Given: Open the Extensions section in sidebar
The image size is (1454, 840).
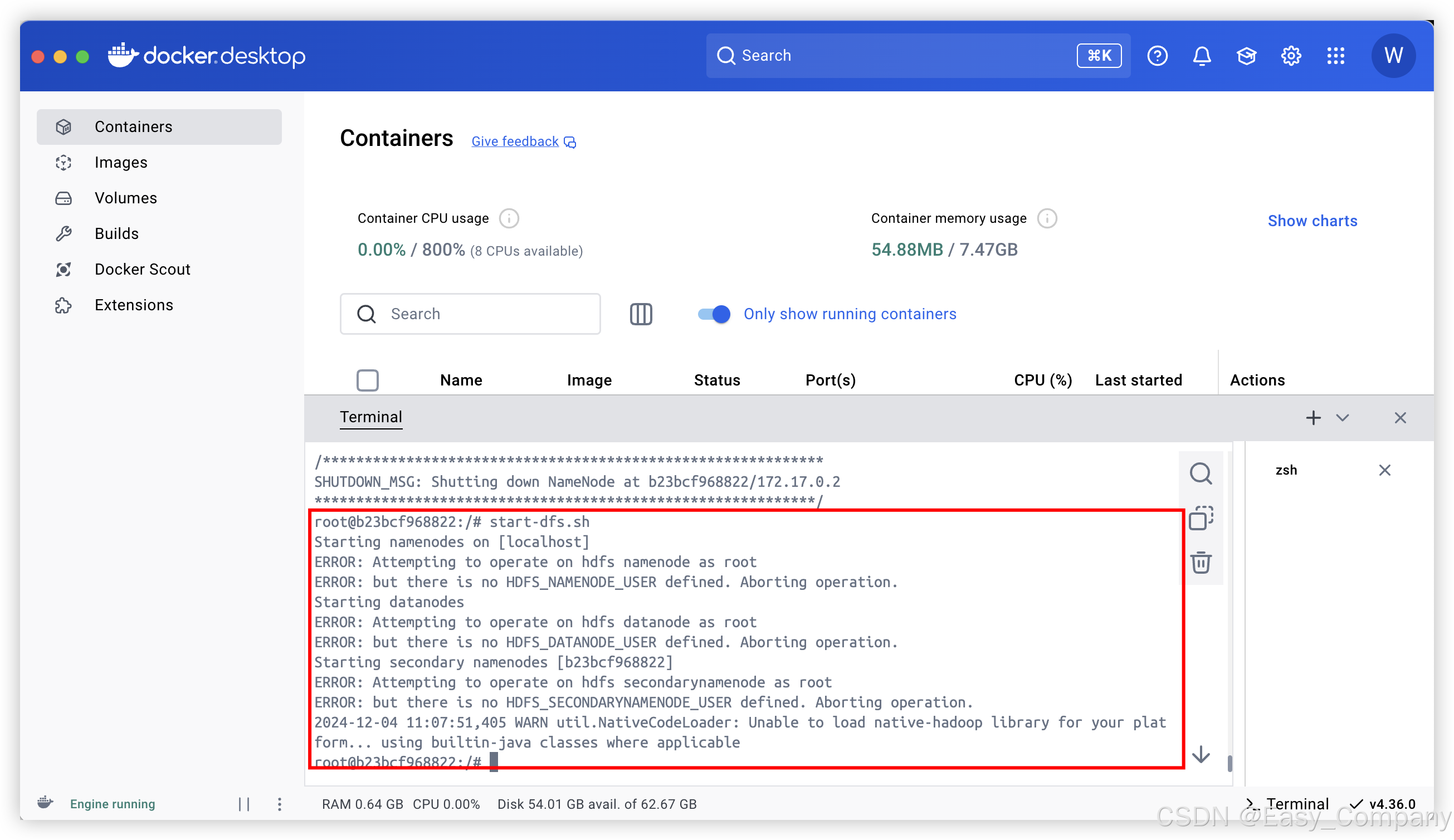Looking at the screenshot, I should point(159,305).
